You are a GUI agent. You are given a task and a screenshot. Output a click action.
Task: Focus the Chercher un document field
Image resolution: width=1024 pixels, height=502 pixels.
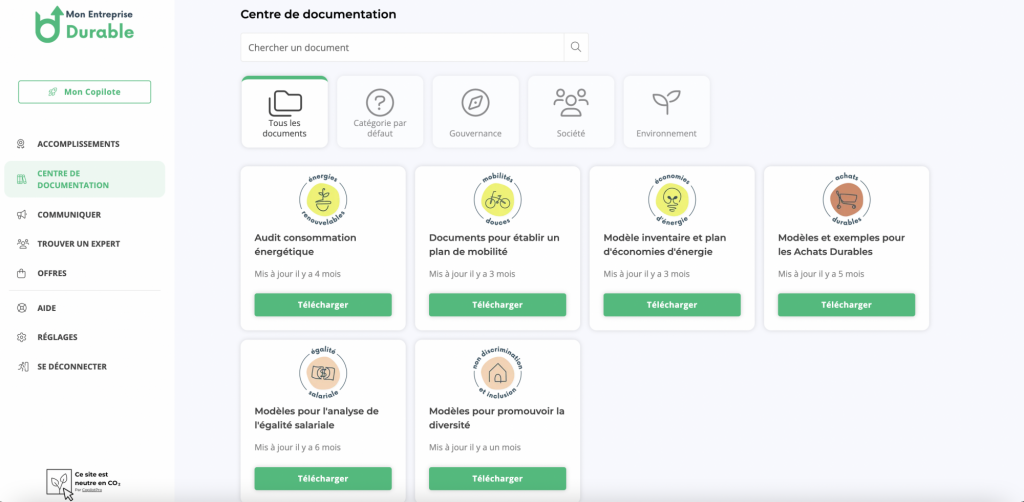tap(402, 47)
